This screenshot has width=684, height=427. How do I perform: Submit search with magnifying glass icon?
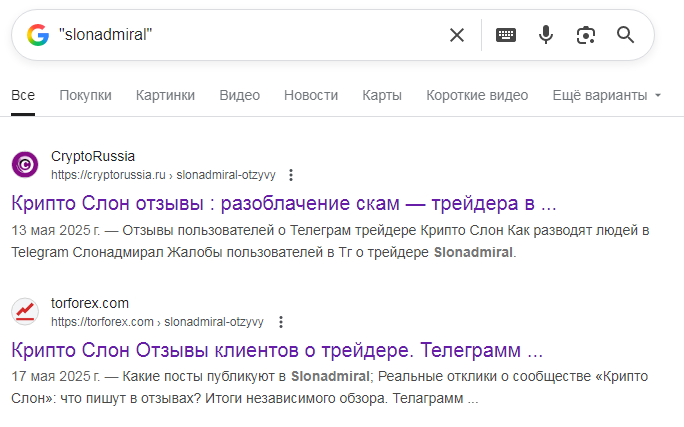point(625,35)
